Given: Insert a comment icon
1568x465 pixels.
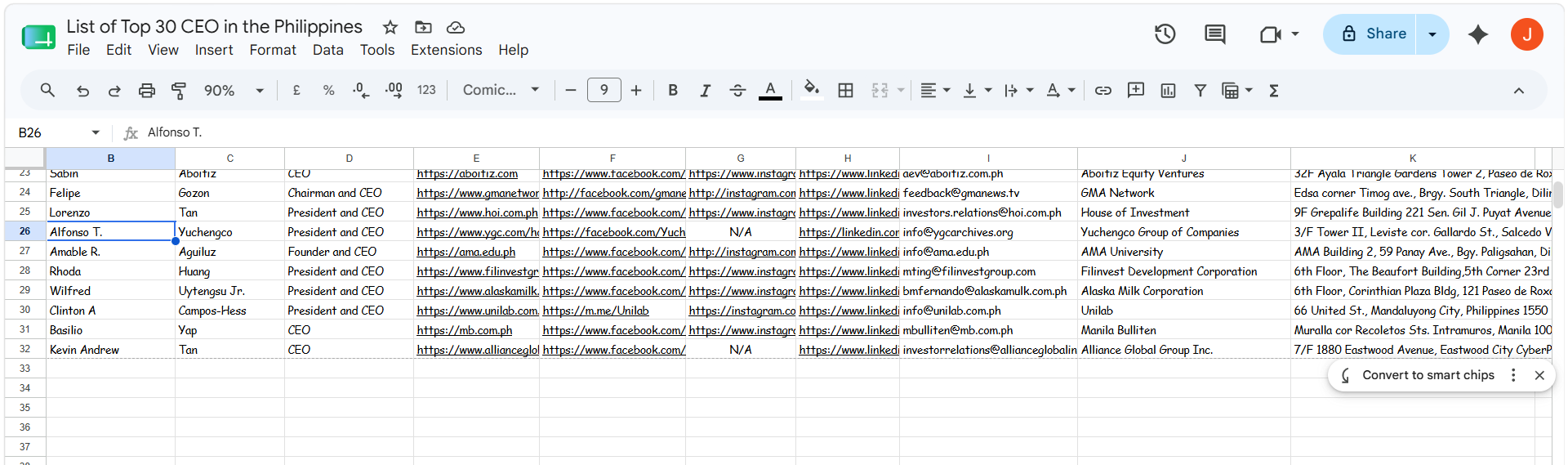Looking at the screenshot, I should (1136, 90).
